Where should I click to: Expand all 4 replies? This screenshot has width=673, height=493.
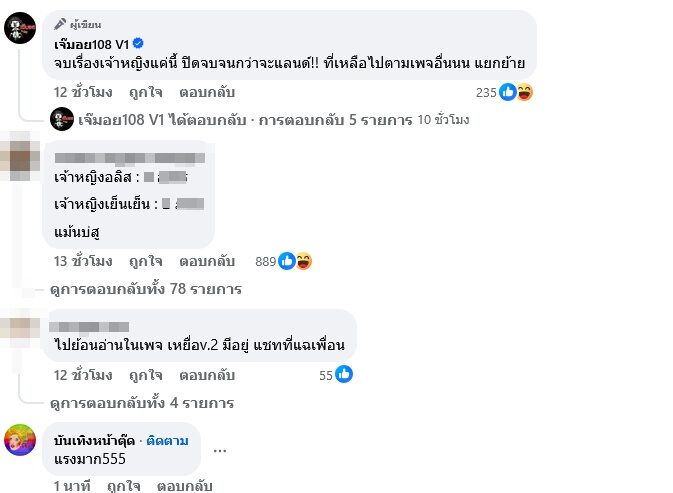[141, 403]
